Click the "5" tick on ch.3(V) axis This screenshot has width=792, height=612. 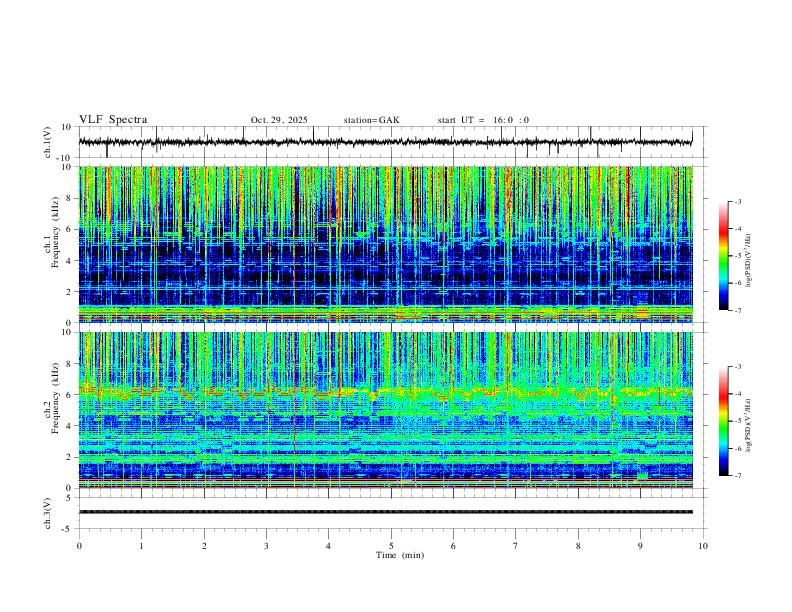tap(69, 498)
